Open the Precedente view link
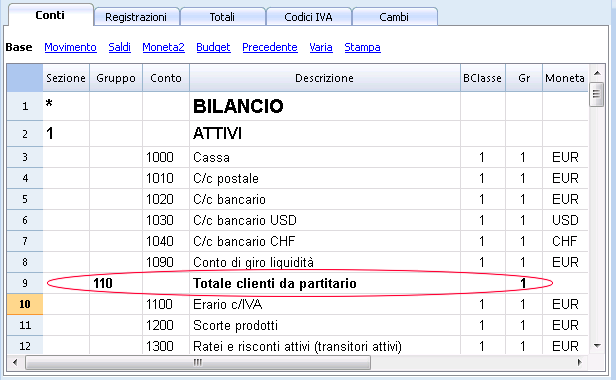The image size is (616, 380). (x=270, y=47)
